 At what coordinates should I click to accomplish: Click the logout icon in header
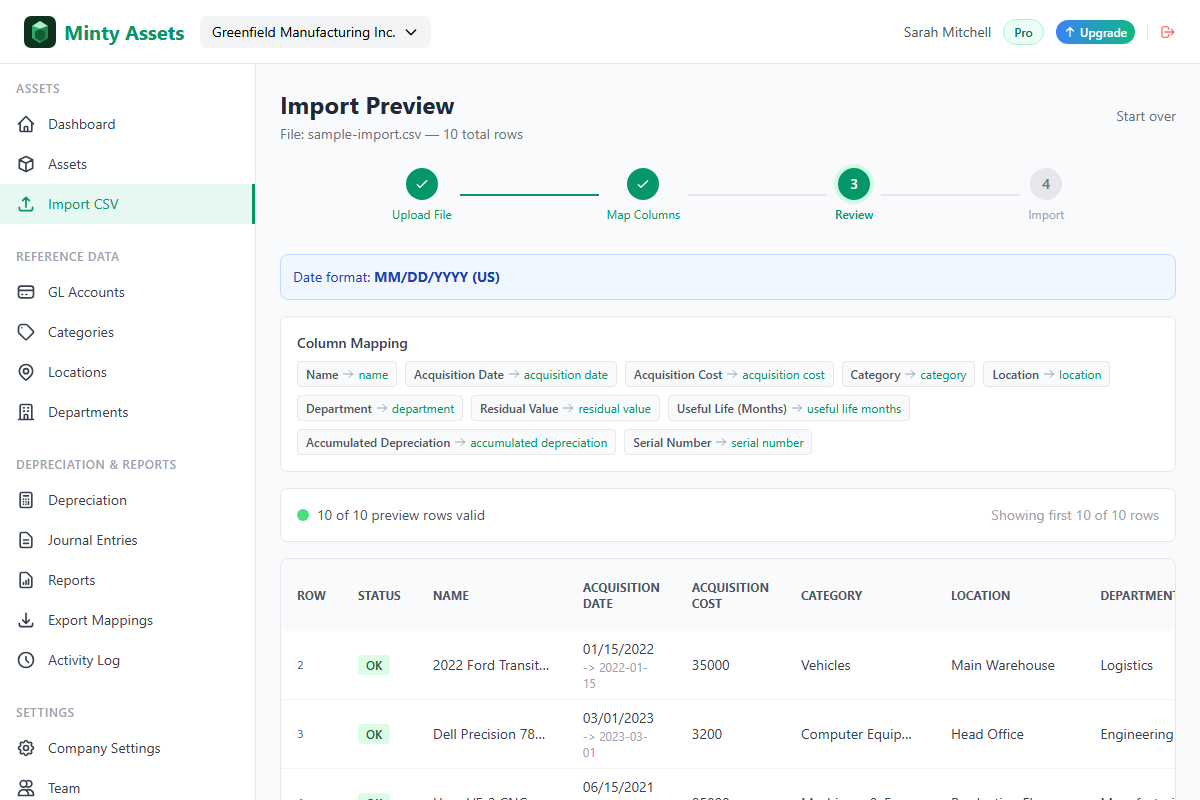1167,32
